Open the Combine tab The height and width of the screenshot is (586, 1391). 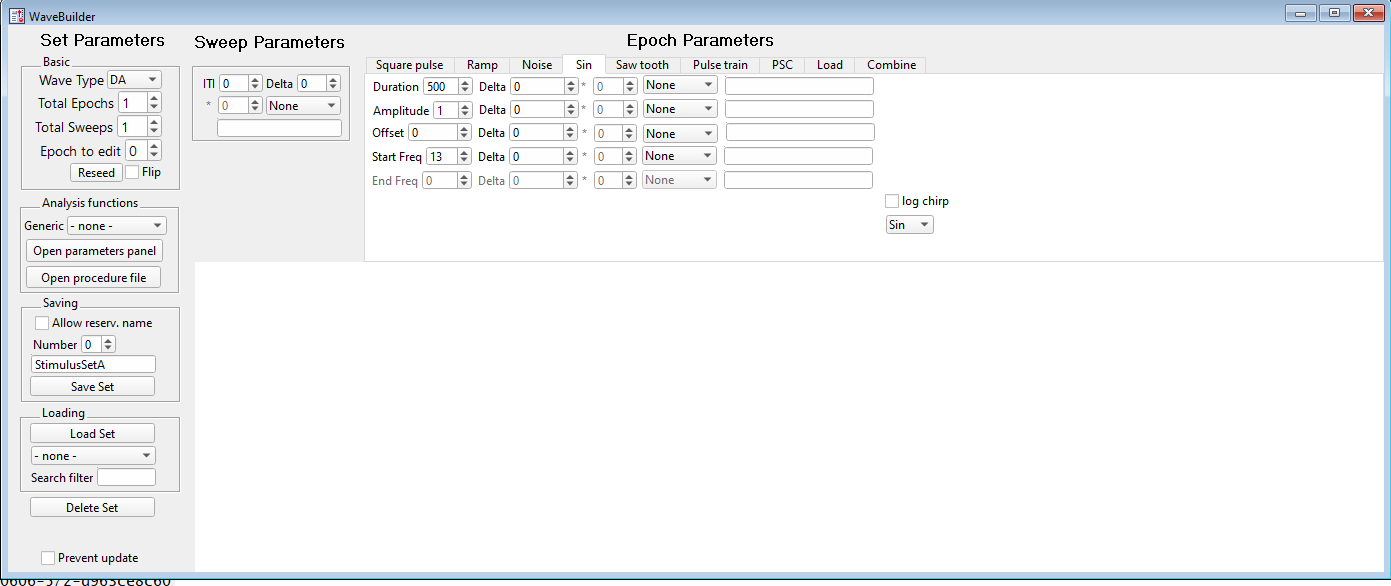click(889, 64)
